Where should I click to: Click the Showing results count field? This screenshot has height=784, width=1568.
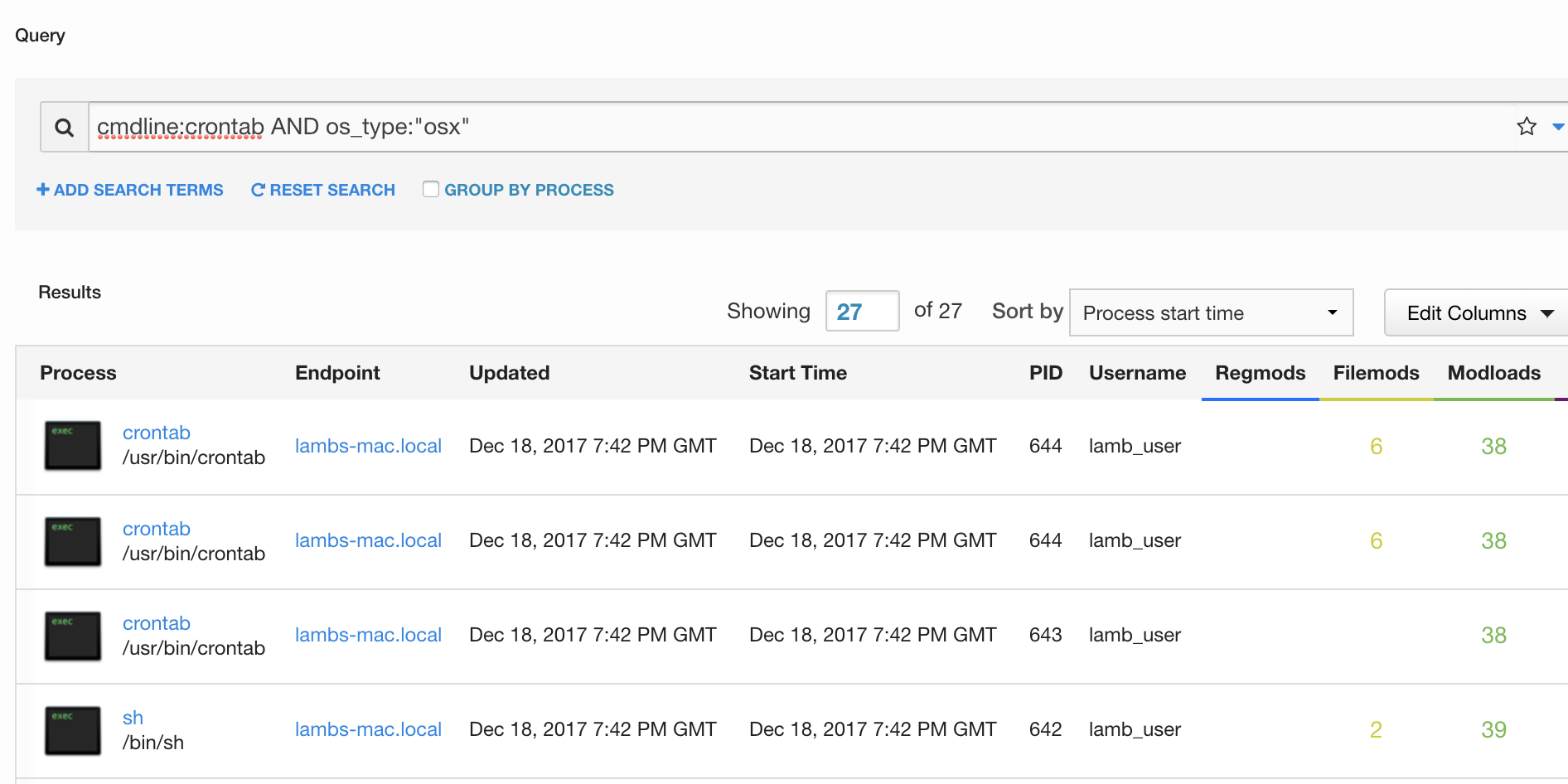(x=862, y=312)
